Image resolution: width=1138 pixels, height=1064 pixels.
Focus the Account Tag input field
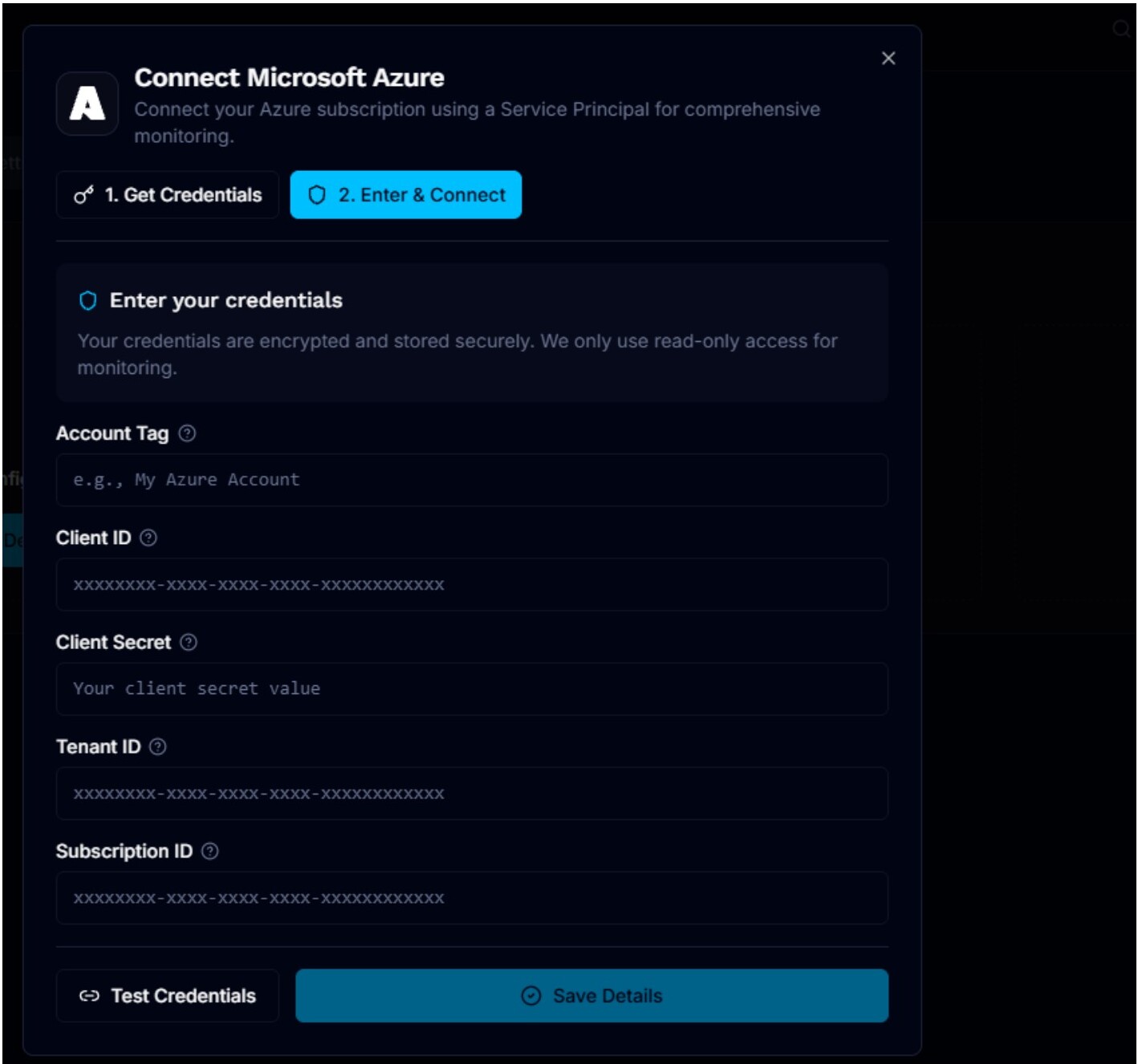(472, 480)
